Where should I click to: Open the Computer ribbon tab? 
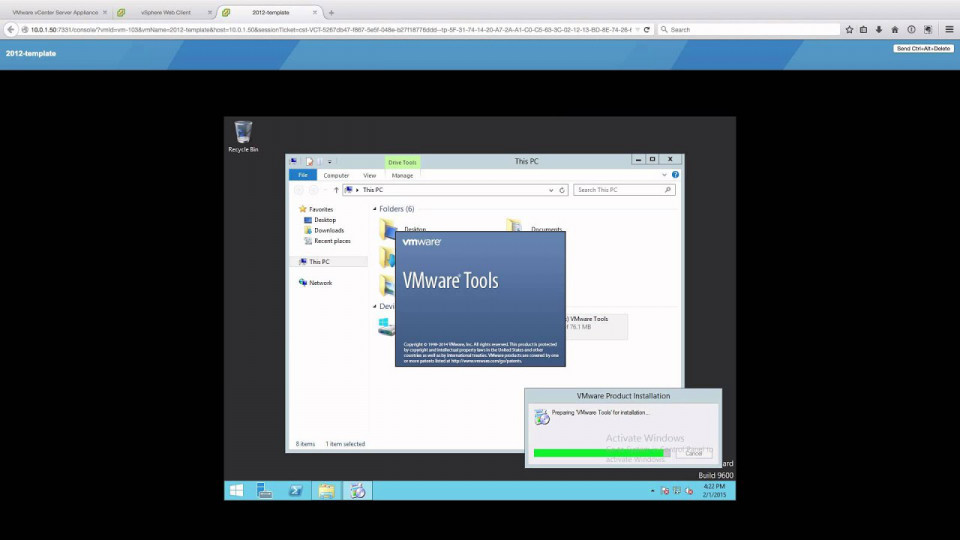(x=336, y=176)
